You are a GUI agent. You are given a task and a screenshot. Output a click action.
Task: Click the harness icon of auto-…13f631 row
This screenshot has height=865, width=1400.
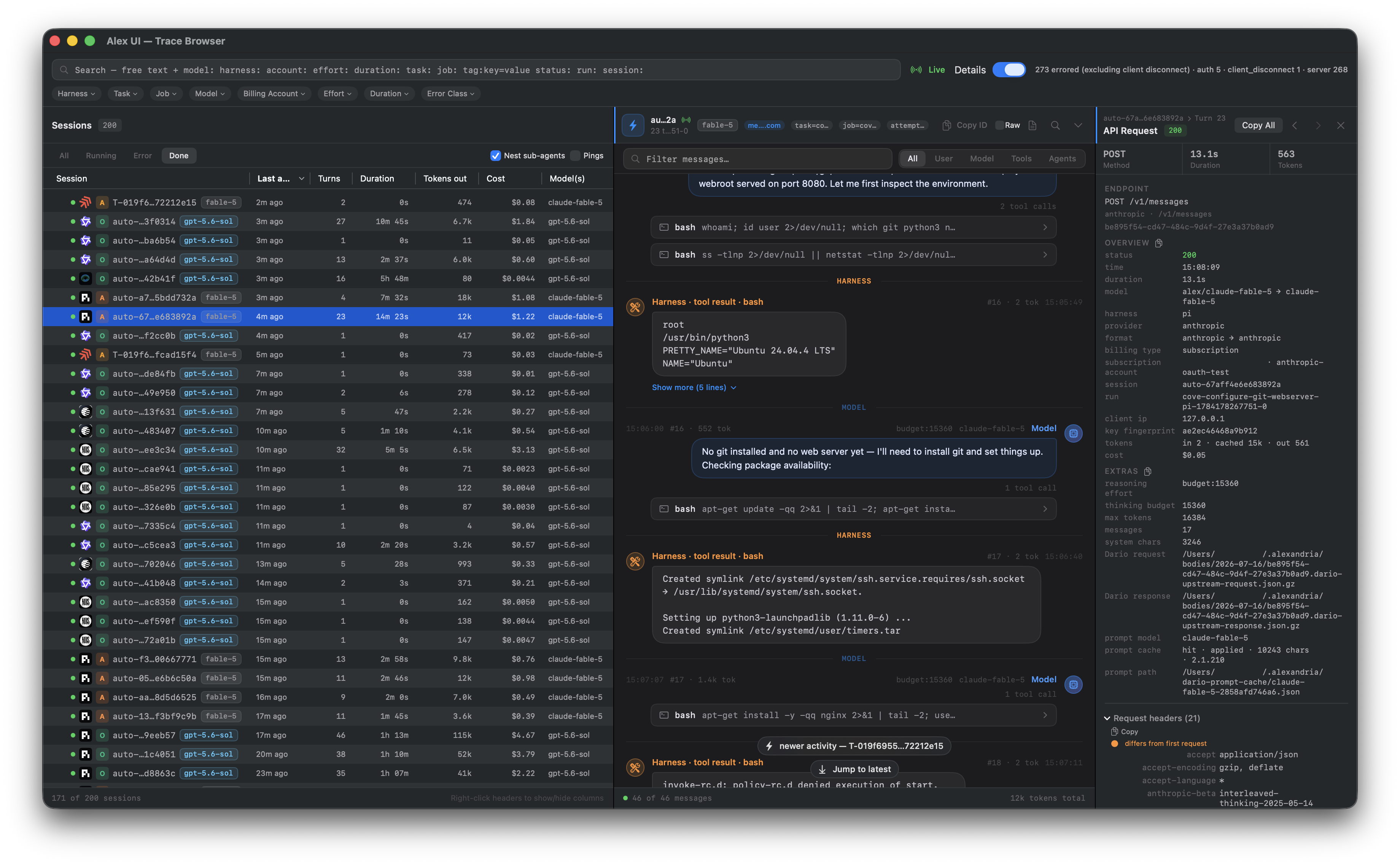(85, 412)
